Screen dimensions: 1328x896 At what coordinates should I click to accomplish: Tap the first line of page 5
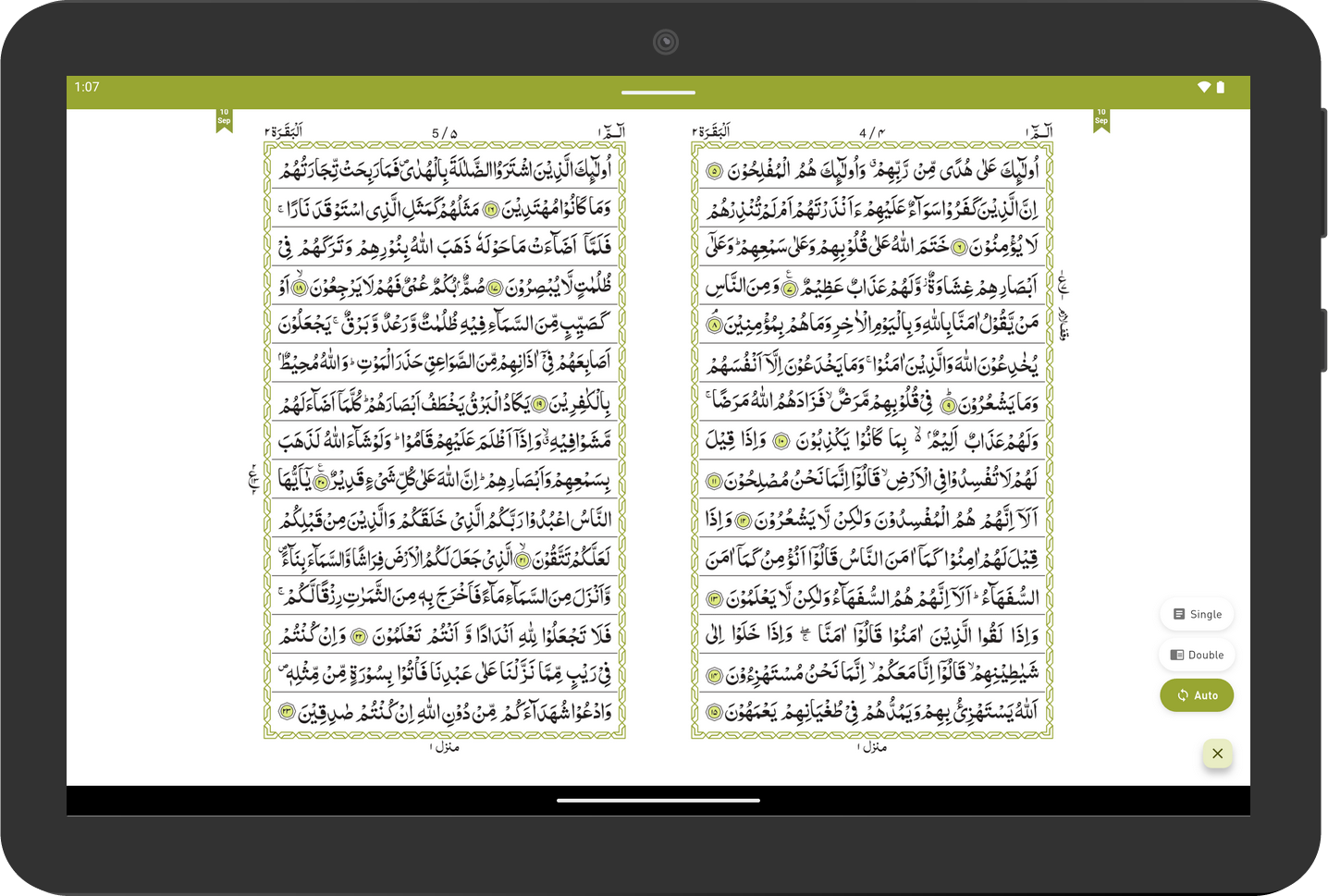(x=445, y=169)
